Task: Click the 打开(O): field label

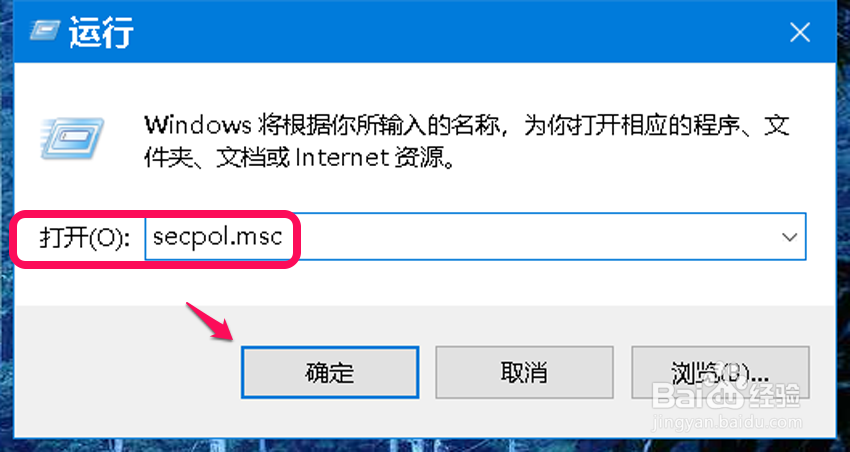Action: 85,238
